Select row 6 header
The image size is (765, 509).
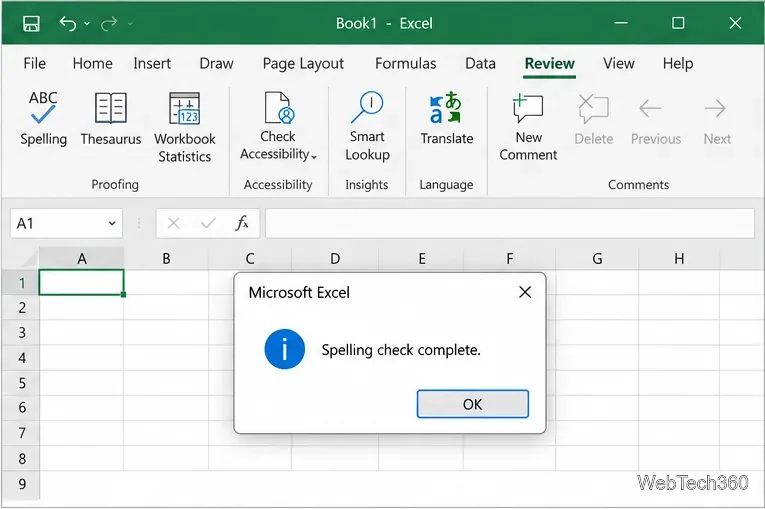pyautogui.click(x=21, y=407)
